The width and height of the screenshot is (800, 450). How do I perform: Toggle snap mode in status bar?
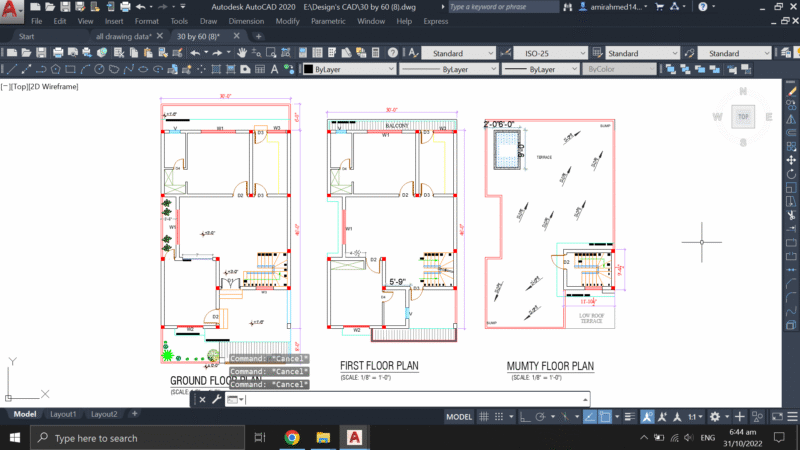pyautogui.click(x=499, y=417)
